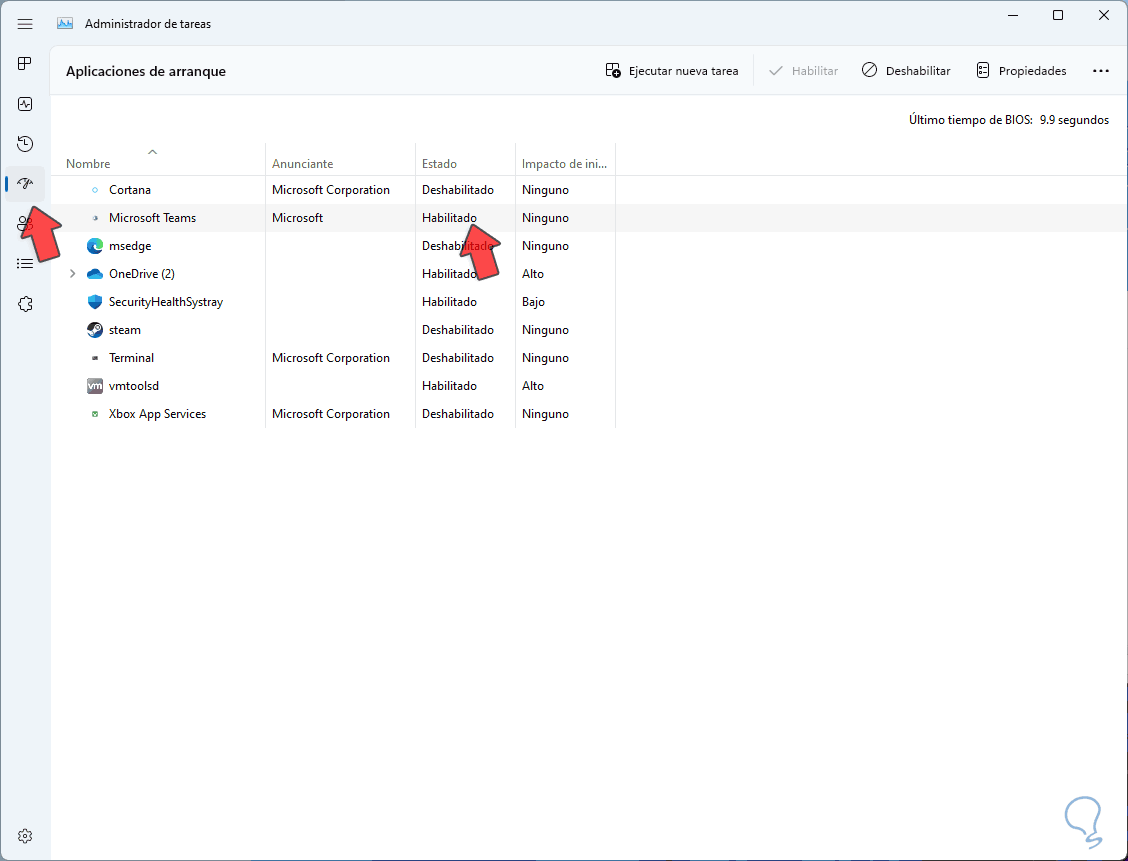Image resolution: width=1128 pixels, height=861 pixels.
Task: Click Ejecutar nueva tarea button
Action: (x=672, y=71)
